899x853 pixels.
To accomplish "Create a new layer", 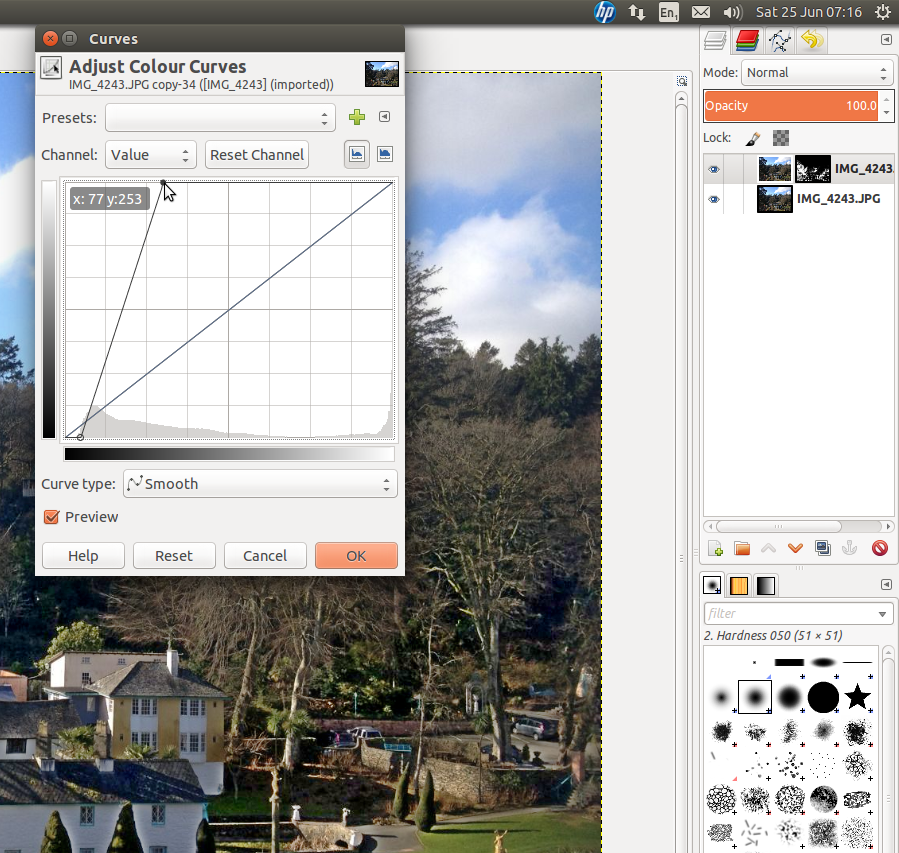I will (715, 549).
